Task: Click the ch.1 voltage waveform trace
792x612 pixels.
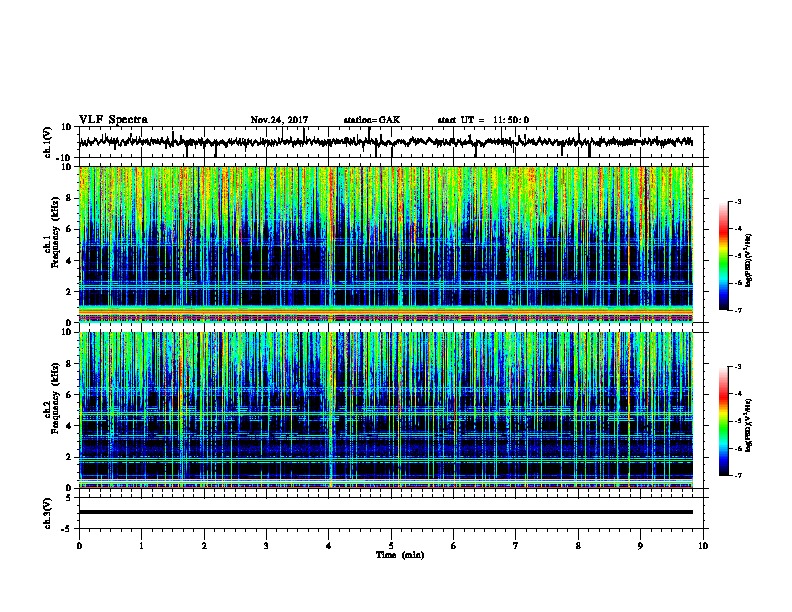Action: [386, 142]
